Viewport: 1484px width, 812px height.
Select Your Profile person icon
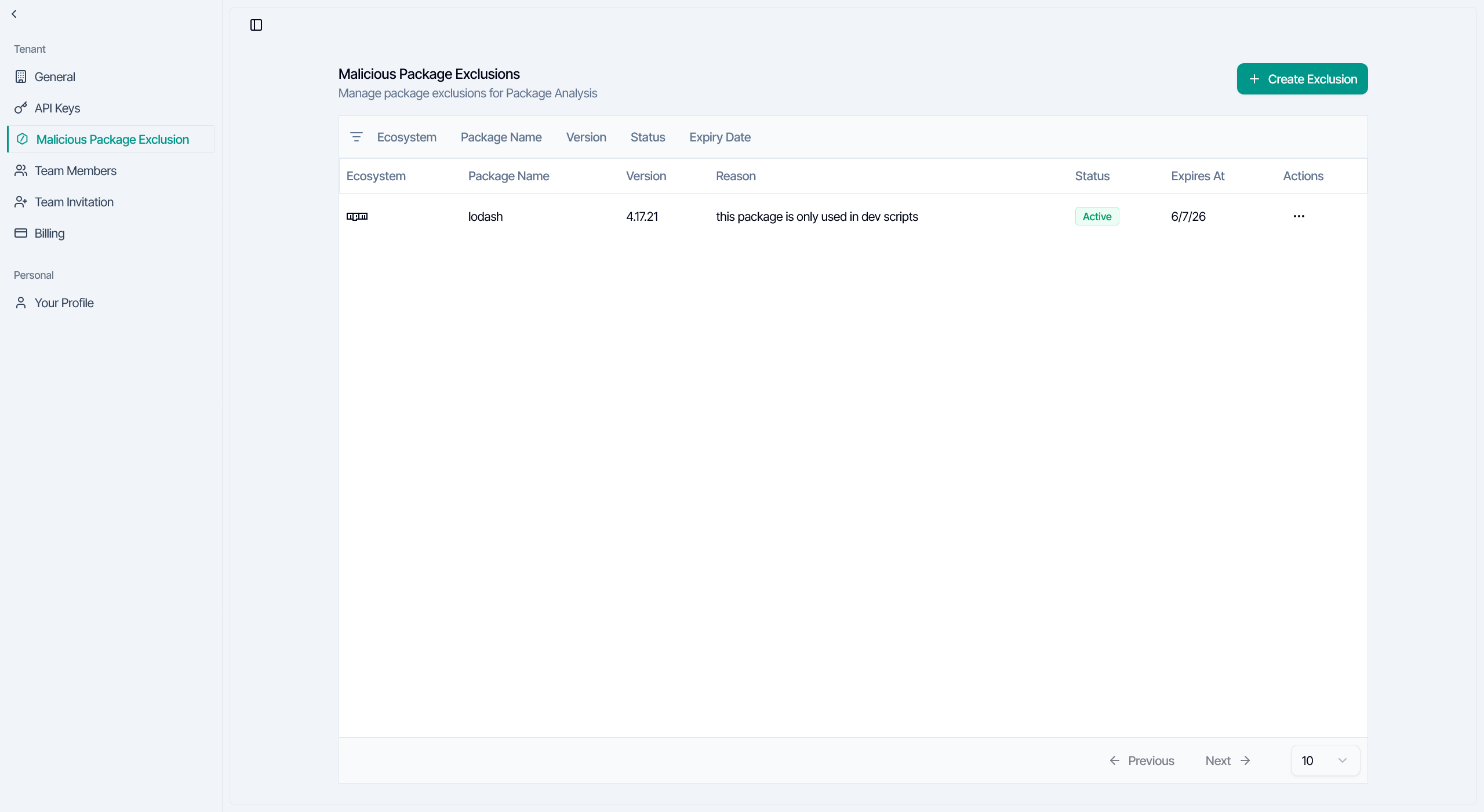tap(21, 303)
